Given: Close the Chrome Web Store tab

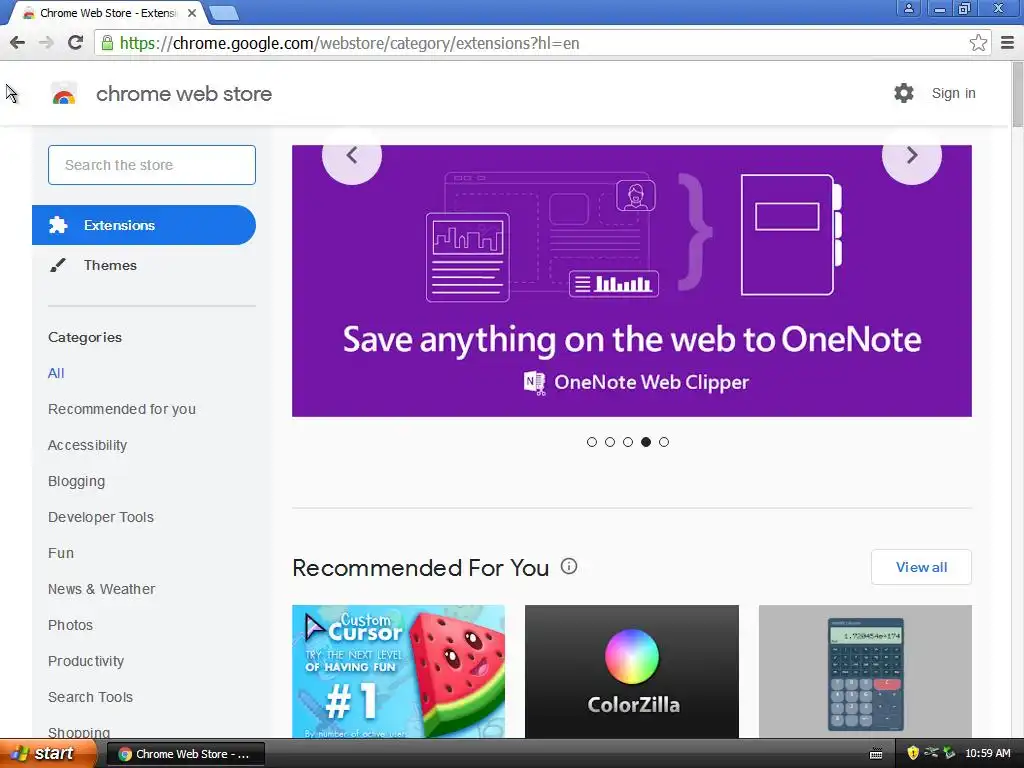Looking at the screenshot, I should 192,12.
